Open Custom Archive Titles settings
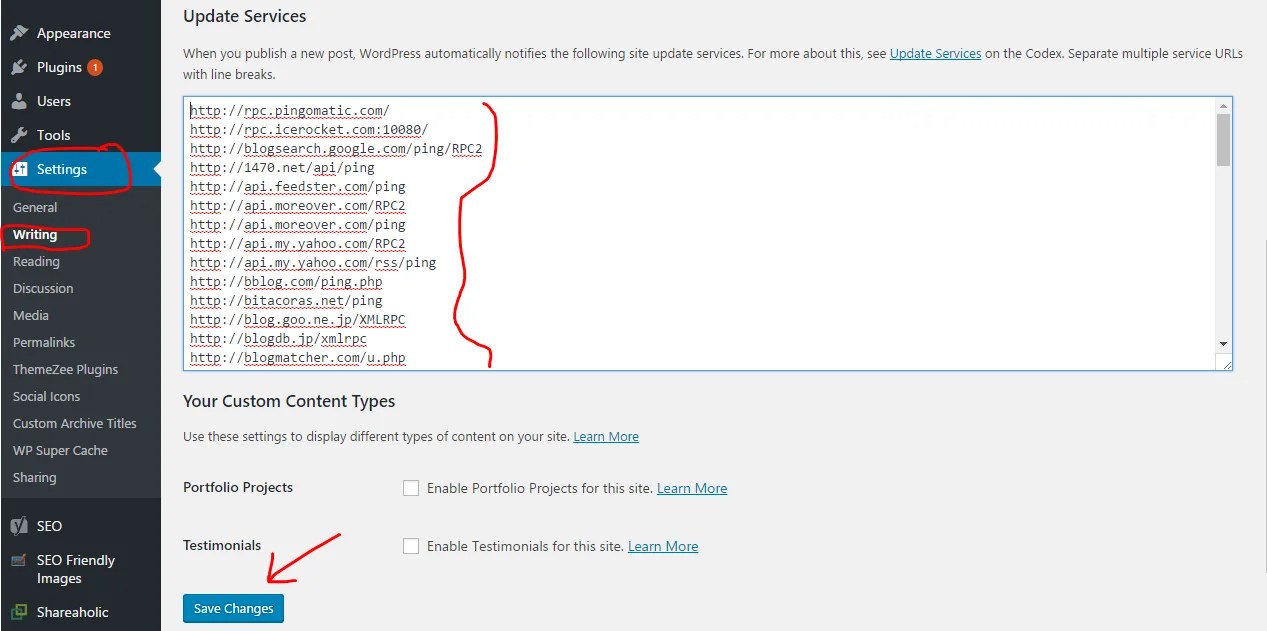The width and height of the screenshot is (1267, 631). point(75,423)
